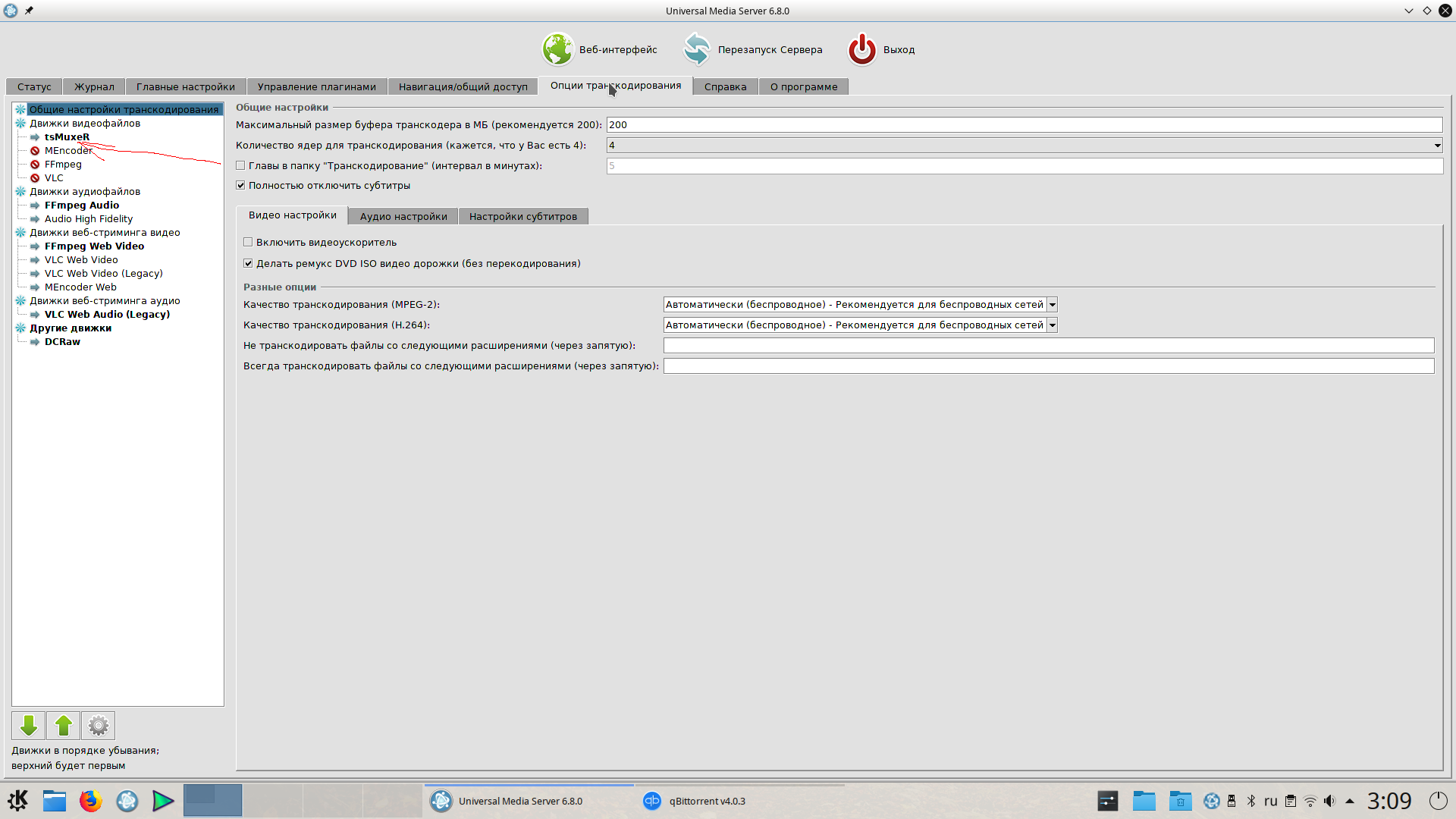Click the green up arrow engine button
1456x819 pixels.
point(64,726)
